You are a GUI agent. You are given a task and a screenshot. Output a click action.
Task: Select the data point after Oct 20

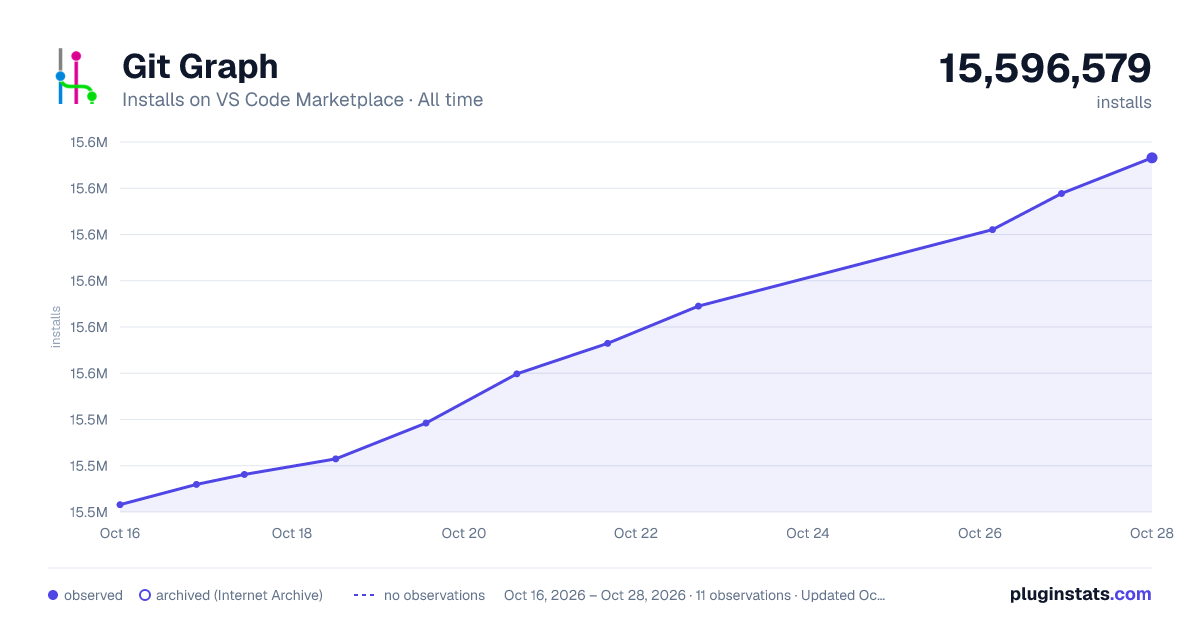(x=517, y=374)
